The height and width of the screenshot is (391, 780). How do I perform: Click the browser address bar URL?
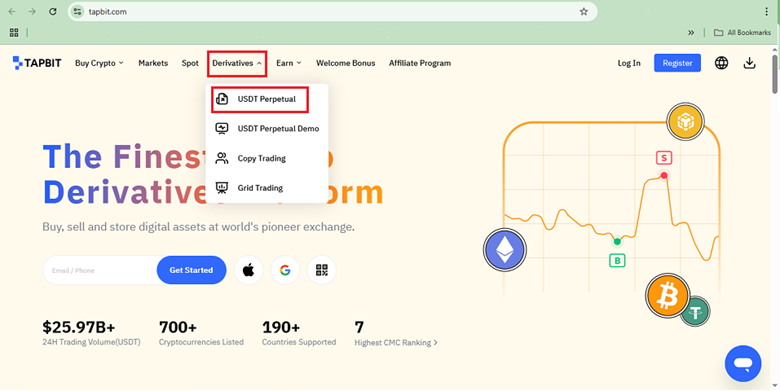pos(107,11)
